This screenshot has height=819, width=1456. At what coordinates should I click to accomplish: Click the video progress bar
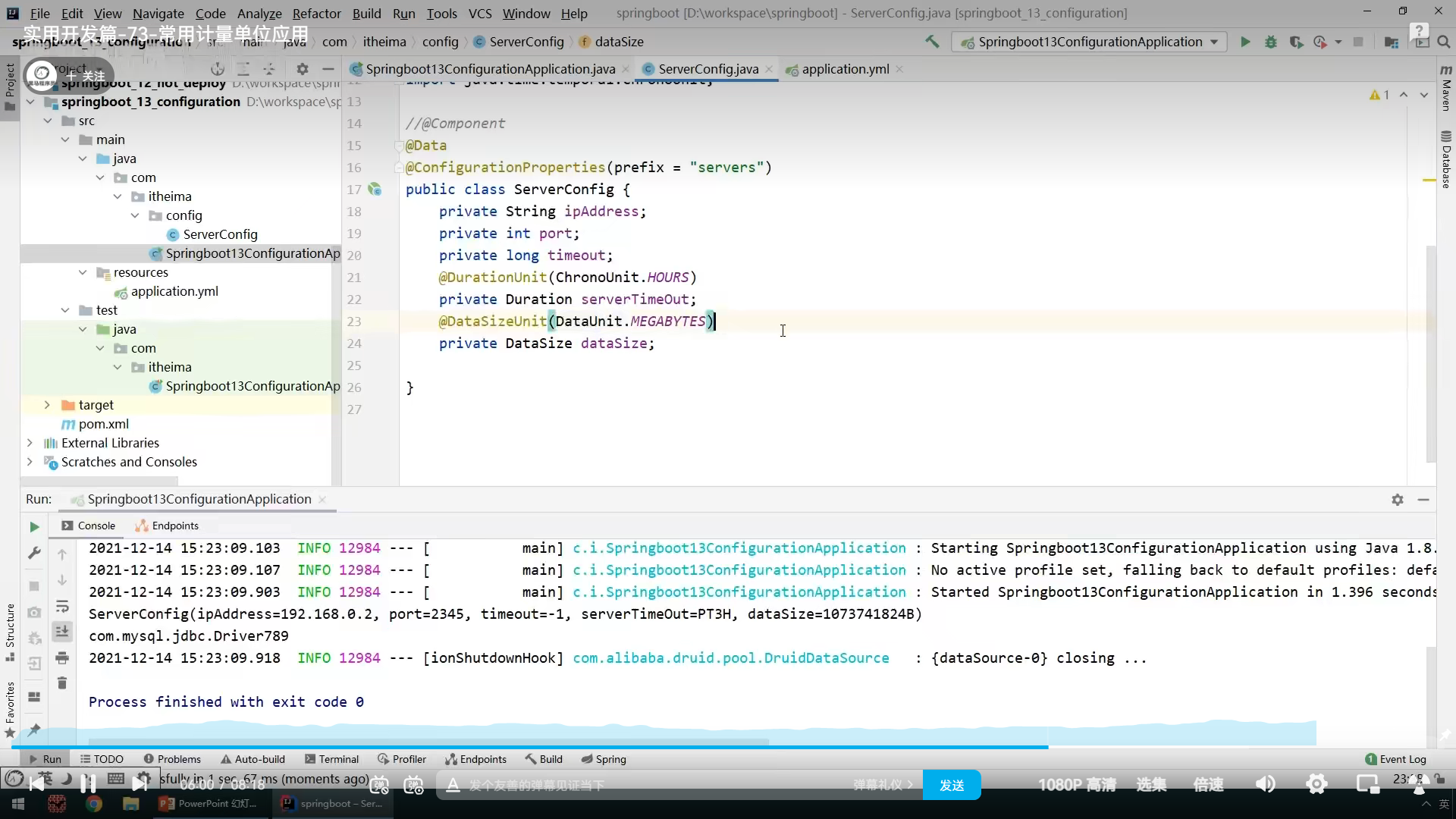(531, 747)
